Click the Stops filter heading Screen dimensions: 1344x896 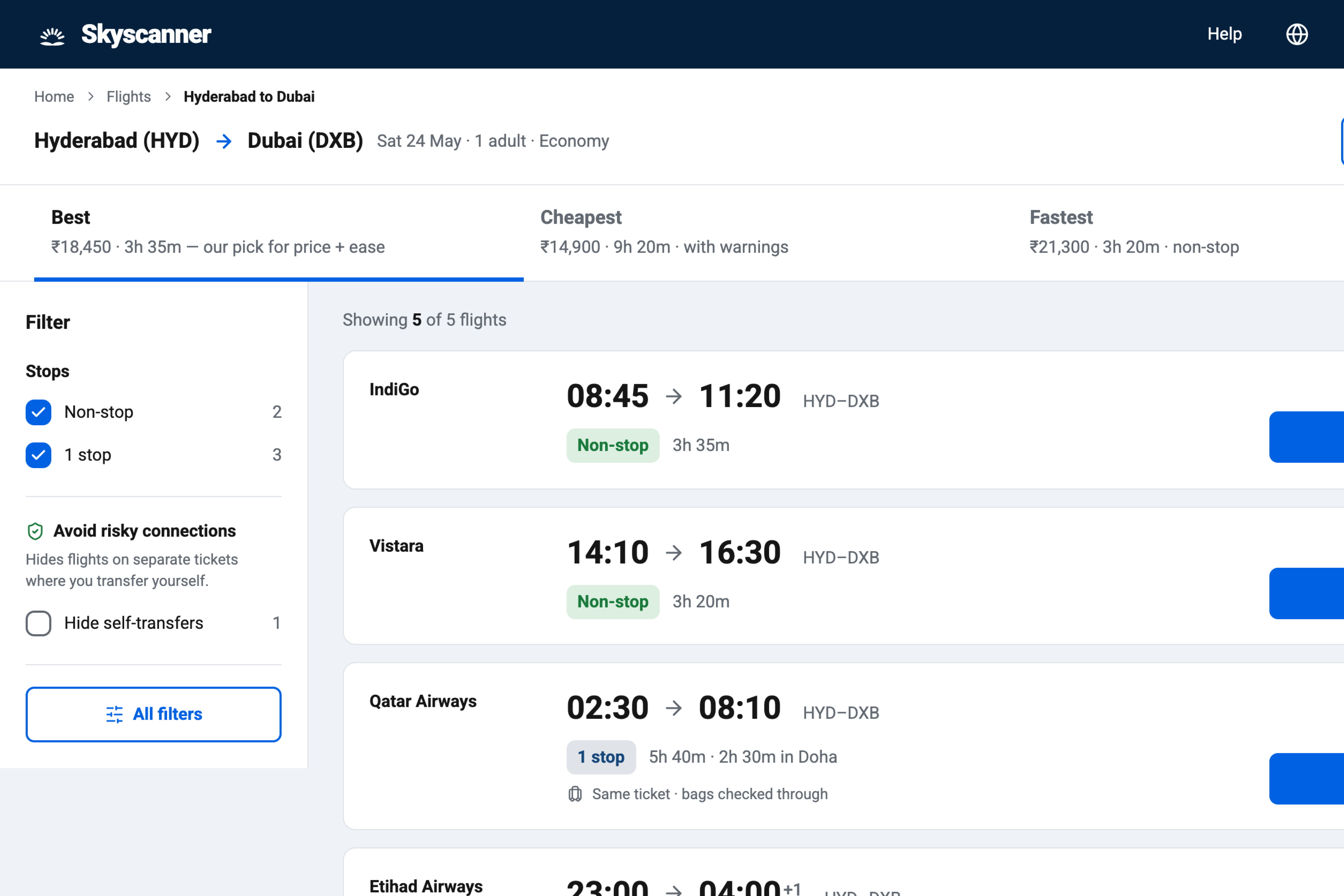[47, 372]
